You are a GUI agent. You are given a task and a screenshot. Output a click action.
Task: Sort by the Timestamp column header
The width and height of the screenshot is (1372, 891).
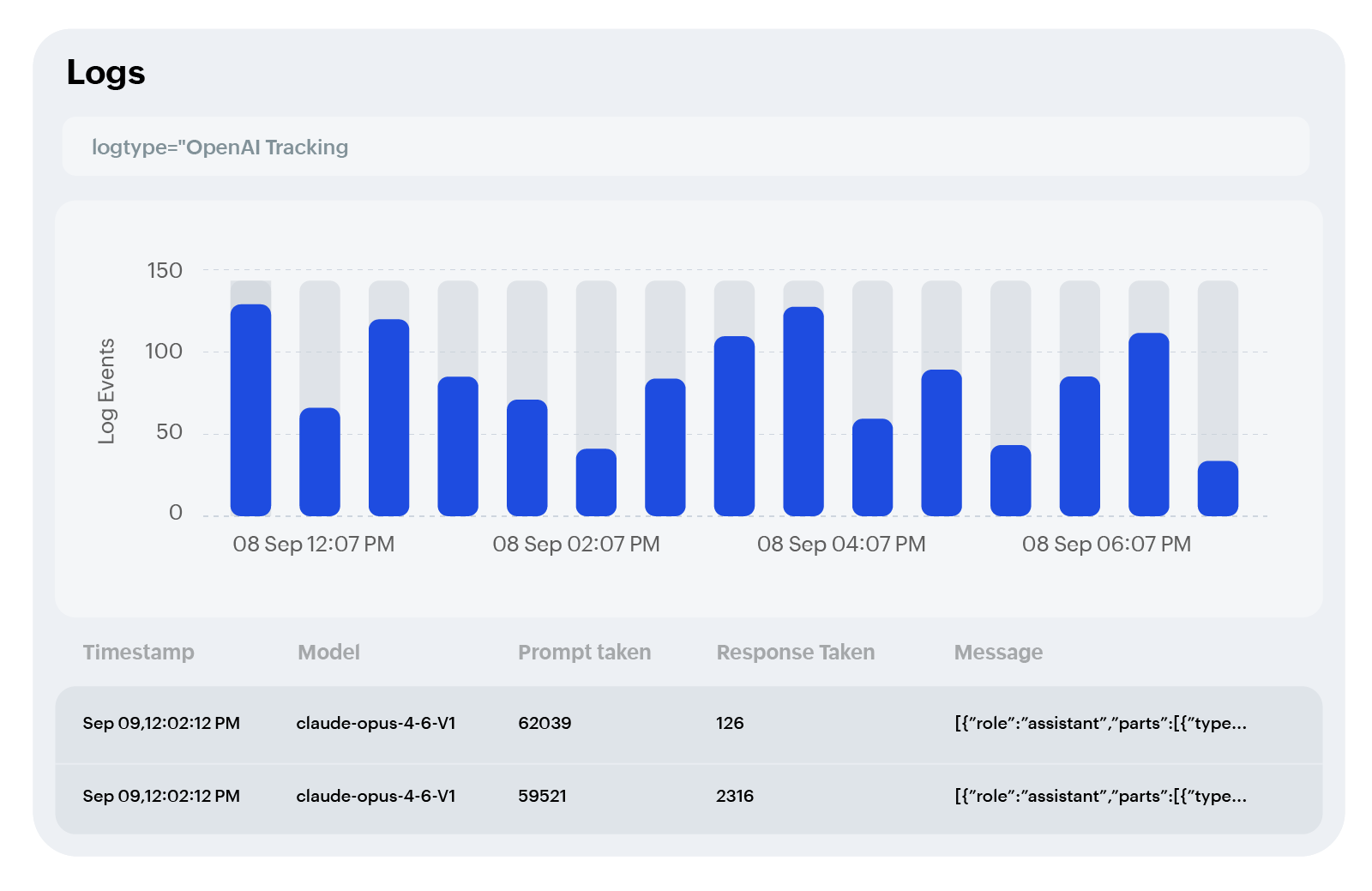[x=139, y=653]
